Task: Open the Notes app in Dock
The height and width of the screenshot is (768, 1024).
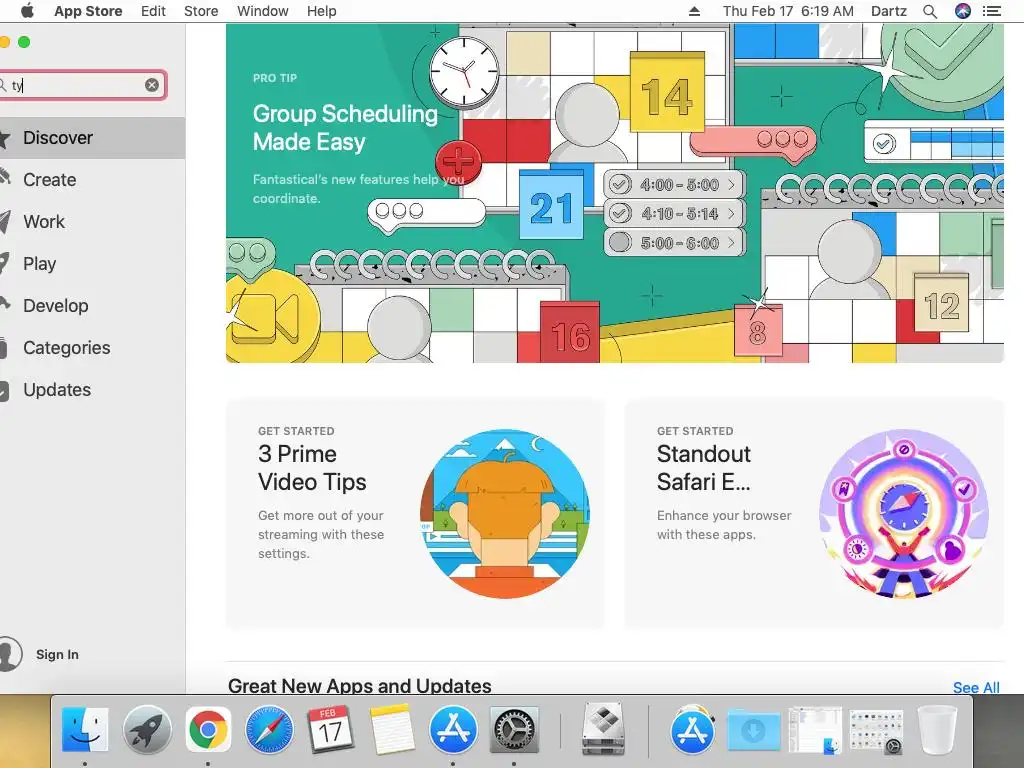Action: click(391, 729)
